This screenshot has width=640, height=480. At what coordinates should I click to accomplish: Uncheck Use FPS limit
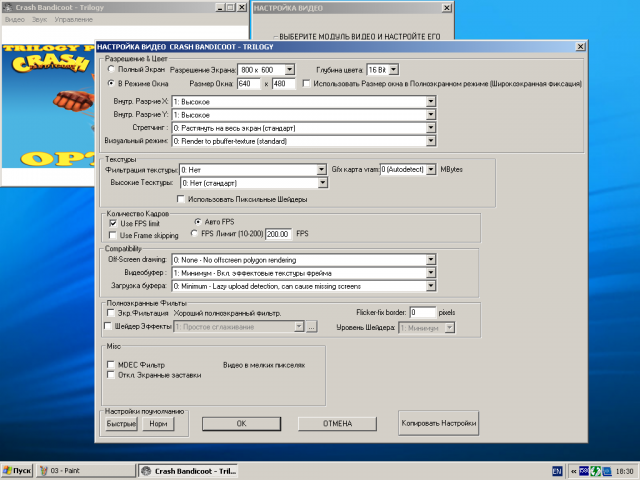pos(113,223)
